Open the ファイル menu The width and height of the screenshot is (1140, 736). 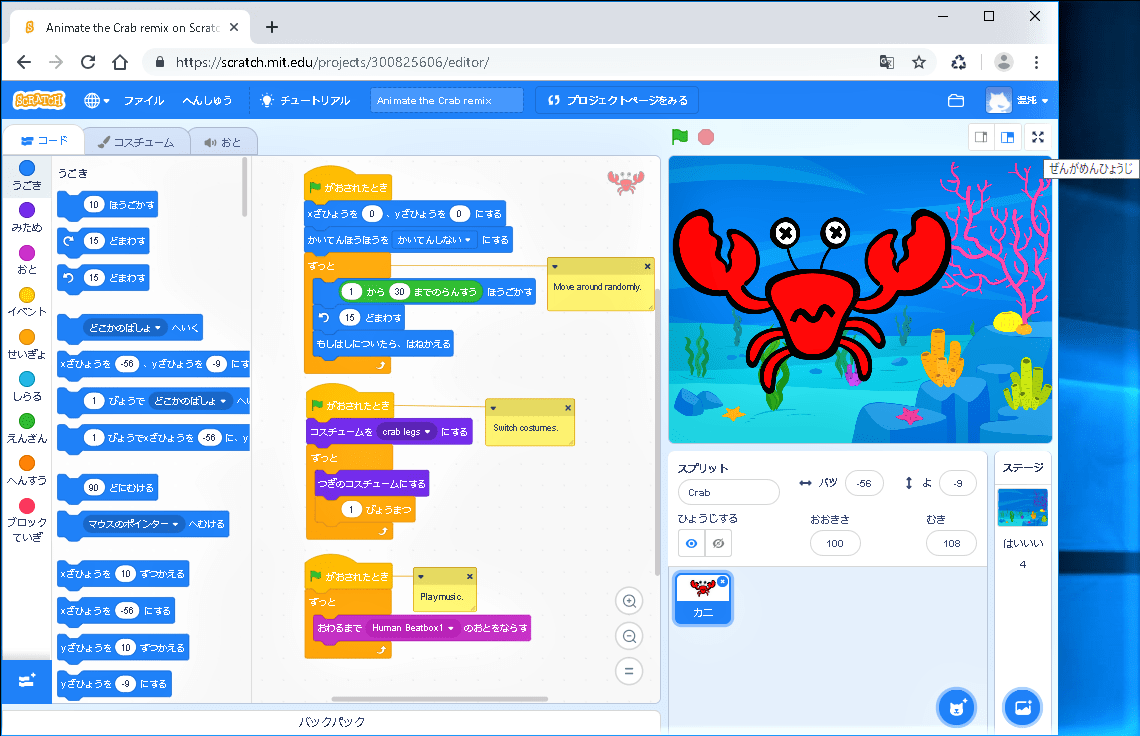pos(144,100)
